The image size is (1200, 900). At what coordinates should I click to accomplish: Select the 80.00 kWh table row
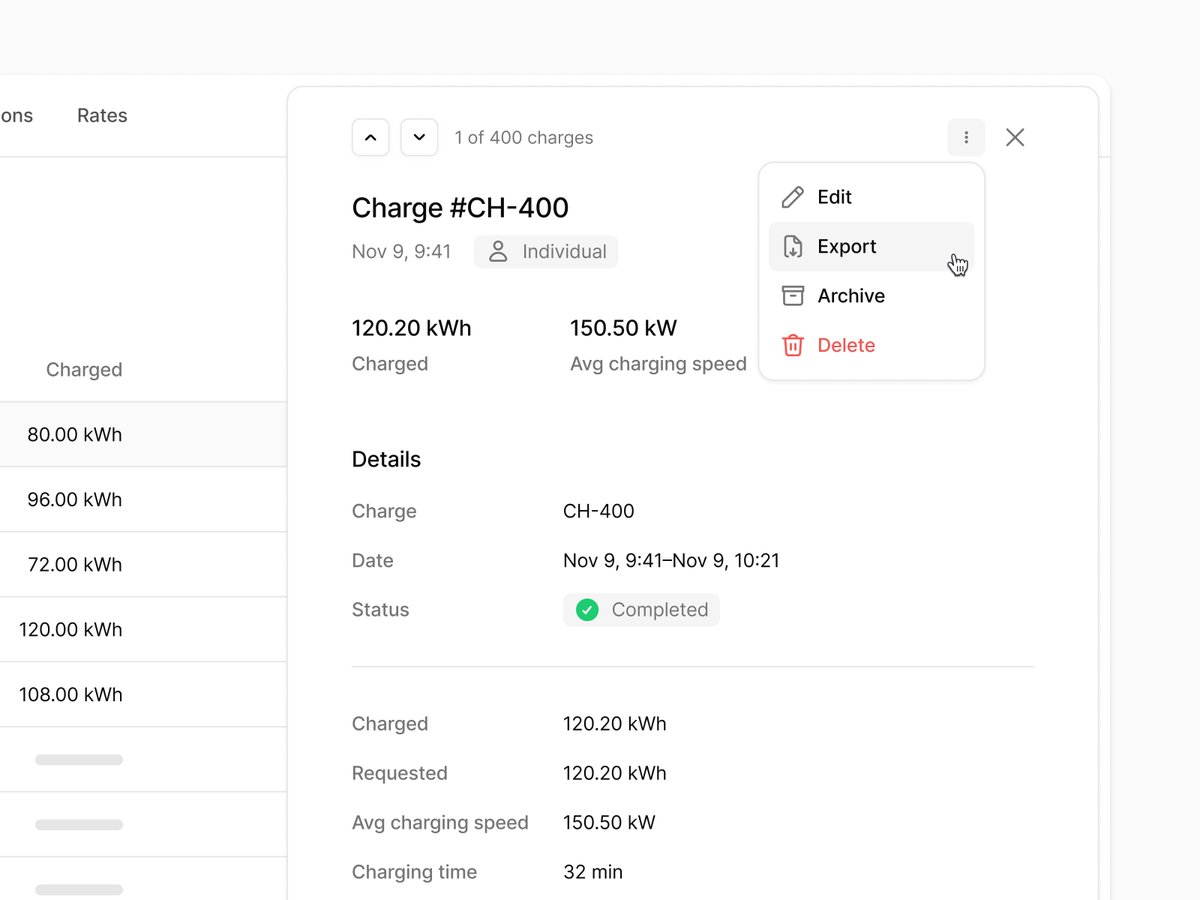(x=143, y=434)
